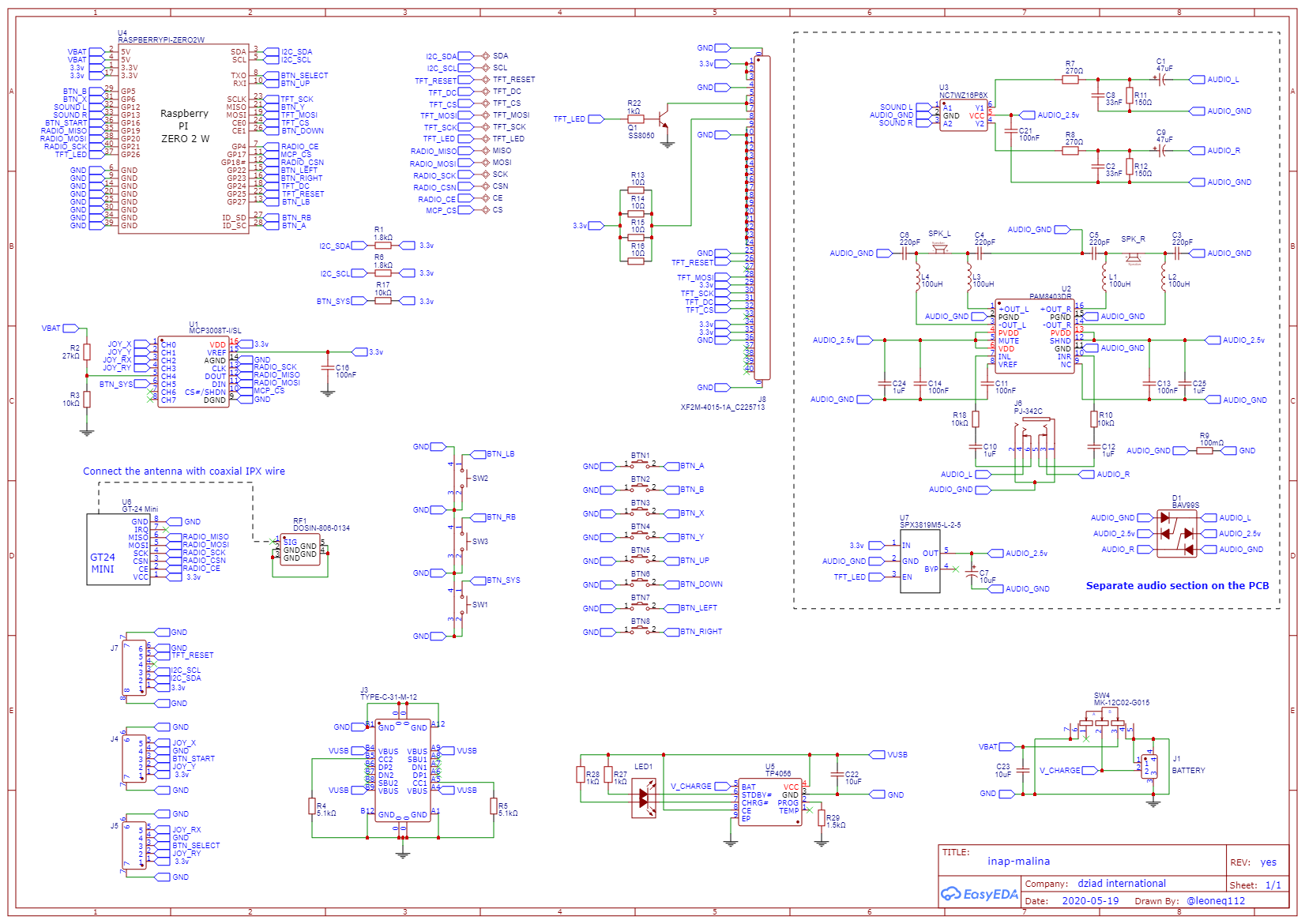
Task: Select resistor R29 1.5kΩ on PROG pin
Action: [822, 818]
